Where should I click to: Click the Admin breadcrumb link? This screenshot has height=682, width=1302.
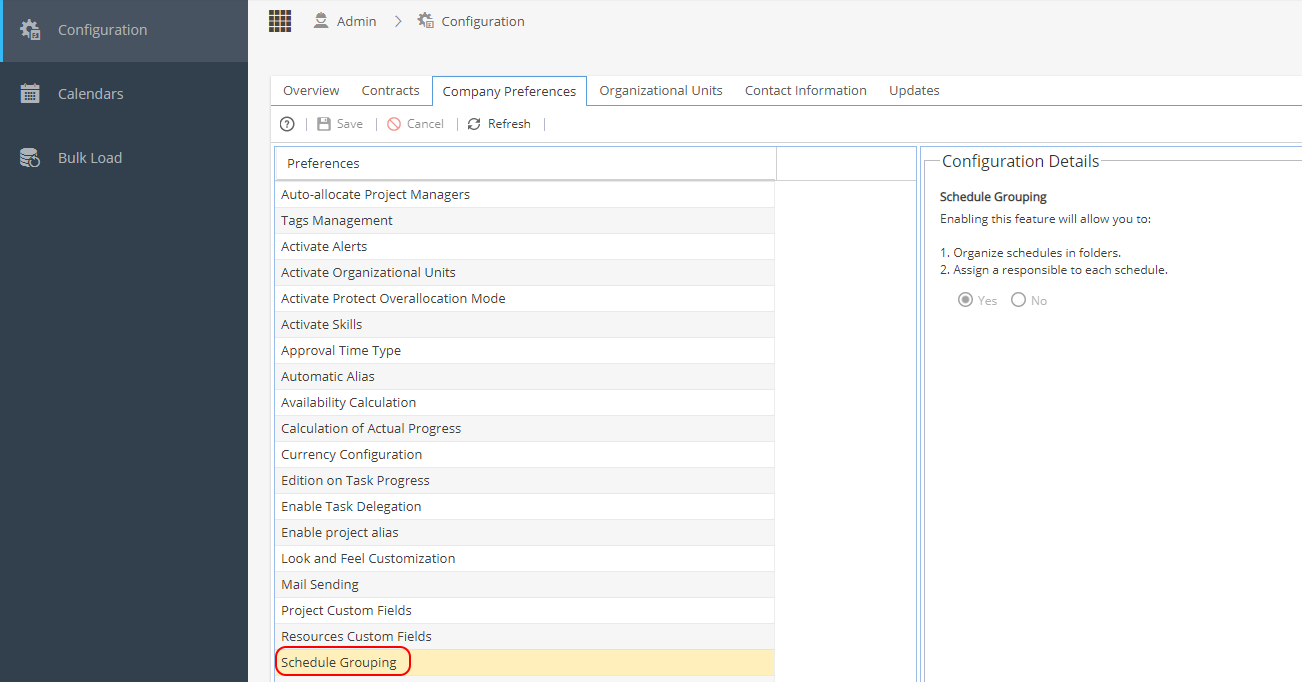click(356, 21)
